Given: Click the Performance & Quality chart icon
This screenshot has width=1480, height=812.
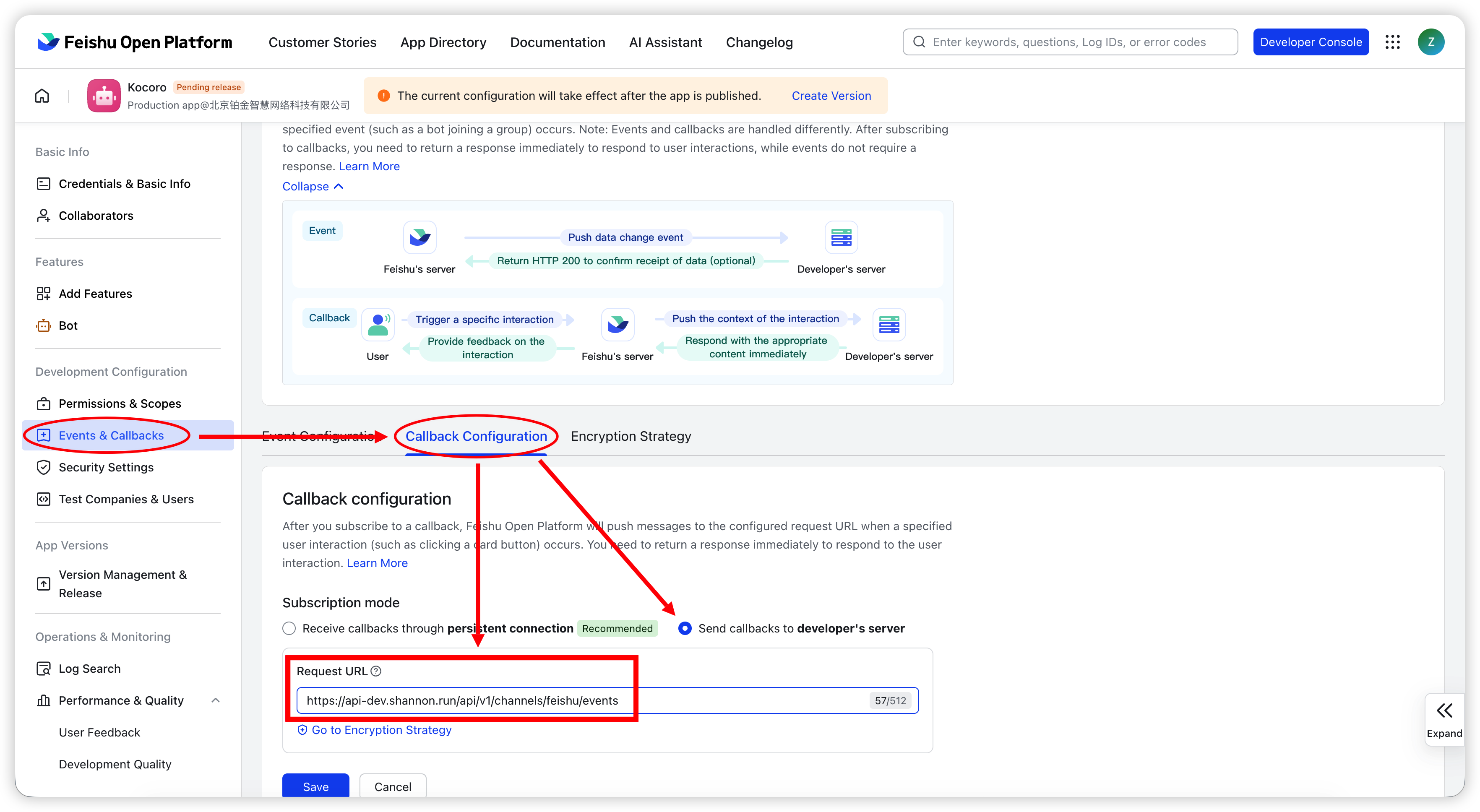Looking at the screenshot, I should tap(44, 700).
